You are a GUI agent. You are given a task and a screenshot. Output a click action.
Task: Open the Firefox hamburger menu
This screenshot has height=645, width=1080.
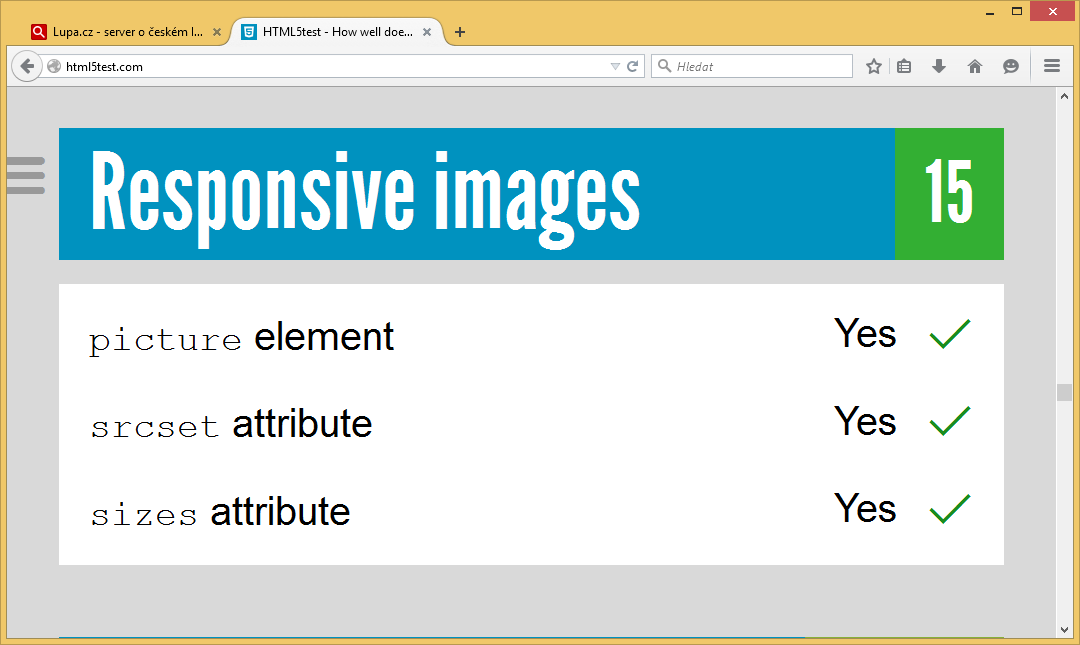point(1051,66)
